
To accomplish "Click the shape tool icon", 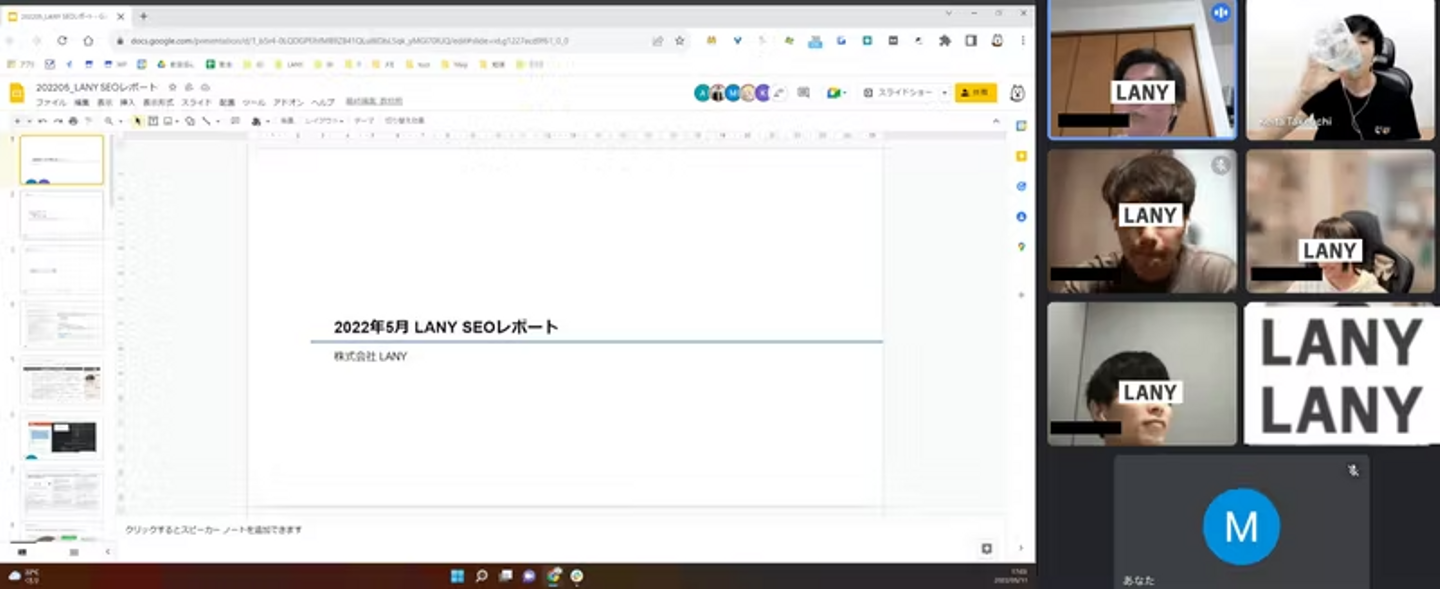I will tap(190, 121).
